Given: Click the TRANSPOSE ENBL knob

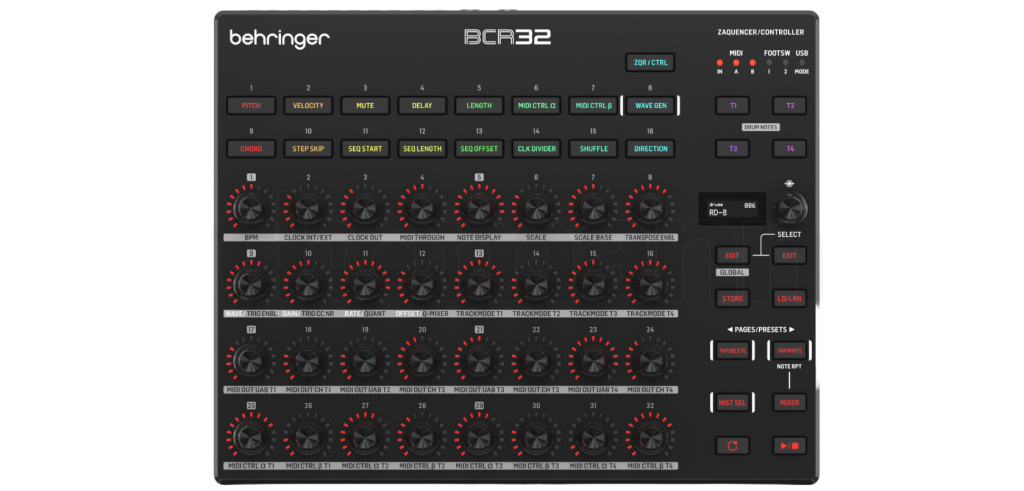Looking at the screenshot, I should (x=650, y=208).
